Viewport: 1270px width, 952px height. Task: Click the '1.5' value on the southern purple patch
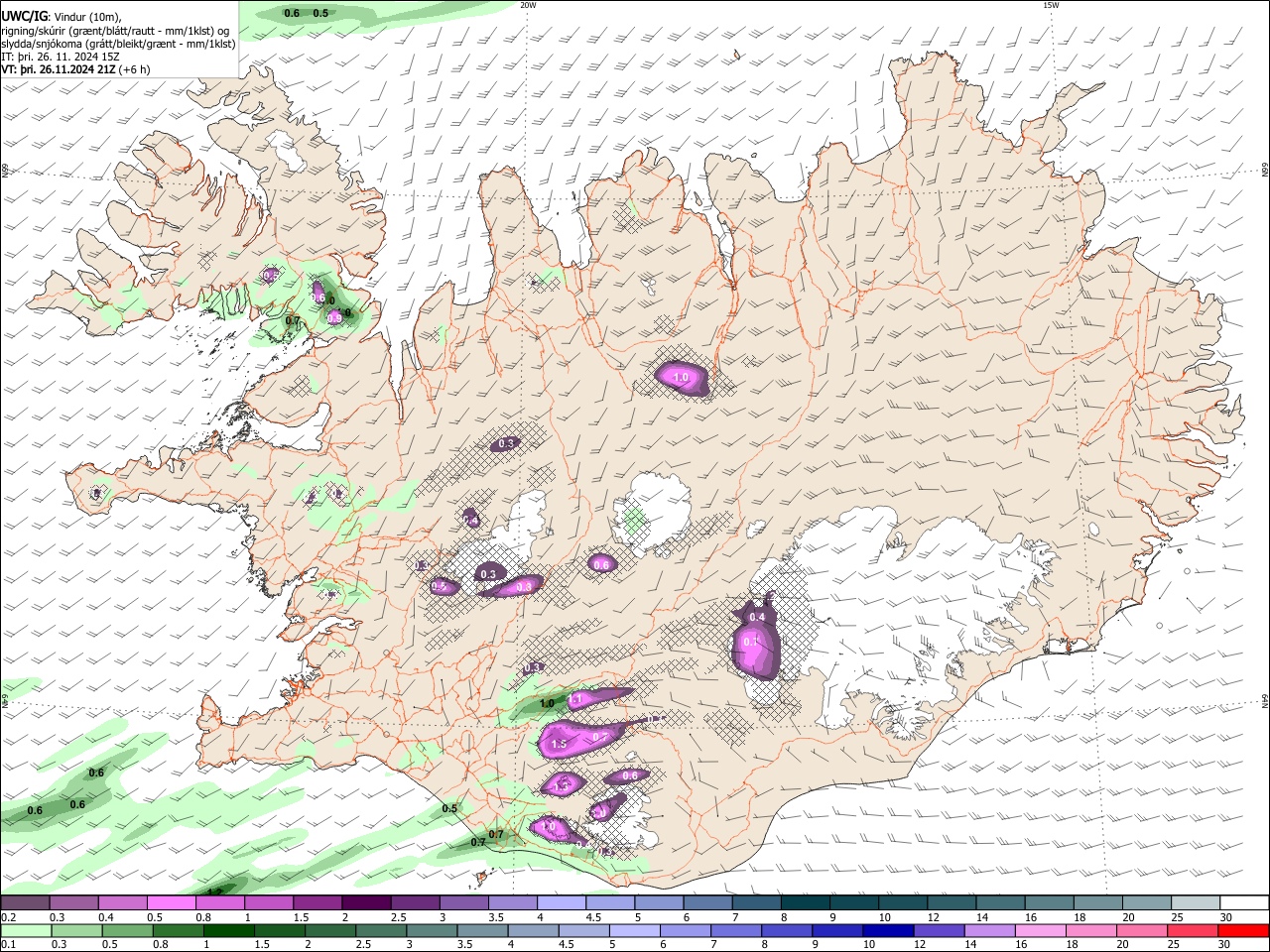pos(558,744)
